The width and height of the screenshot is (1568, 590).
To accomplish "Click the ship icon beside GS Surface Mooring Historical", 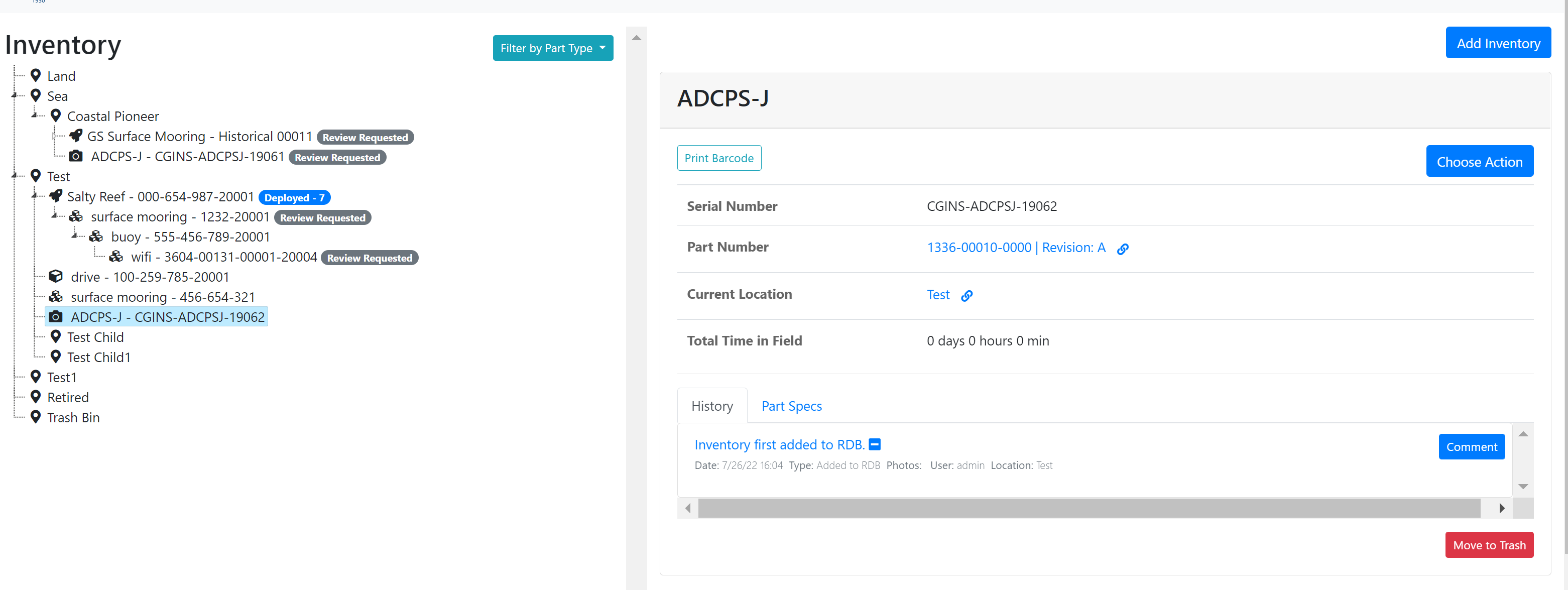I will [x=75, y=135].
